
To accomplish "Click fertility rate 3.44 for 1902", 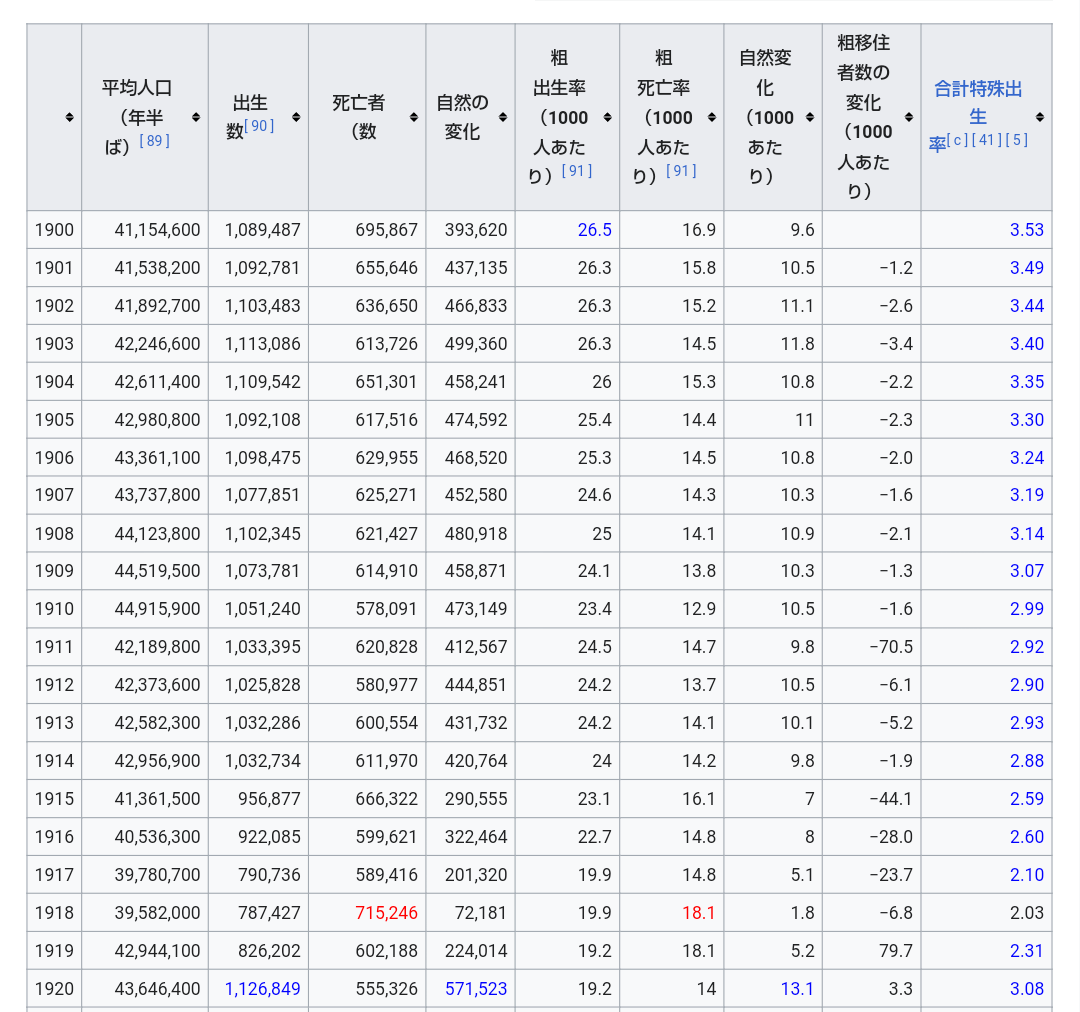I will click(x=1027, y=306).
